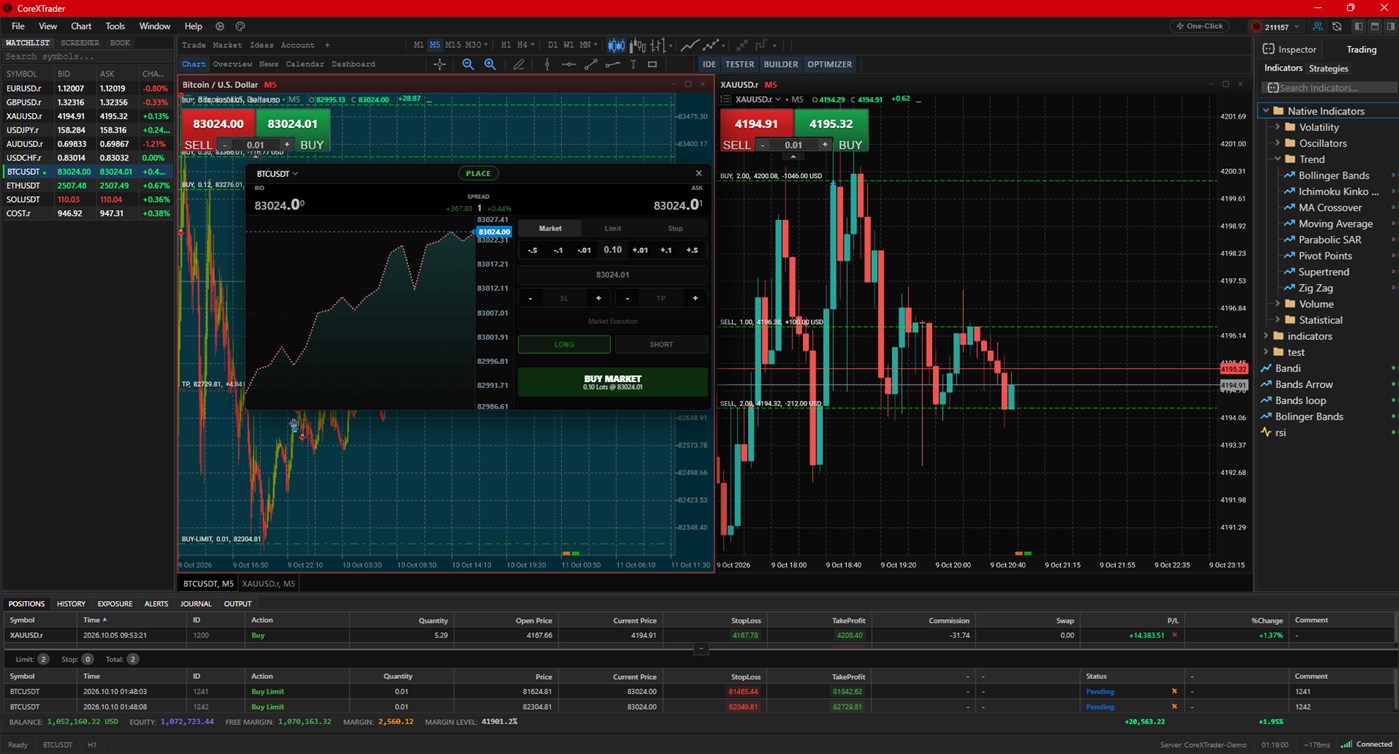The height and width of the screenshot is (754, 1399).
Task: Open the accounts people icon
Action: pyautogui.click(x=1317, y=26)
